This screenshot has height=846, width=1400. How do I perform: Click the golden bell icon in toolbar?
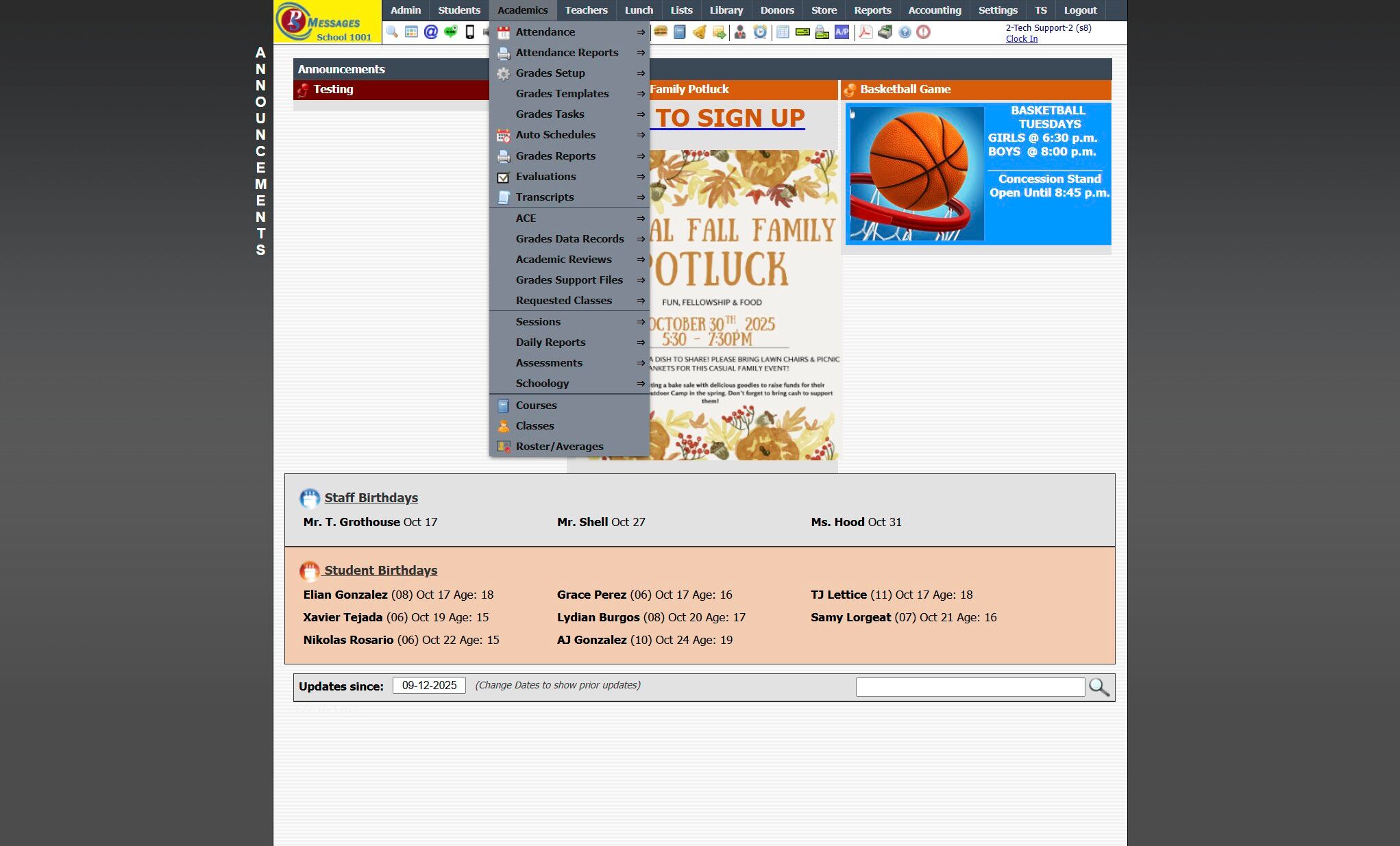[x=699, y=32]
